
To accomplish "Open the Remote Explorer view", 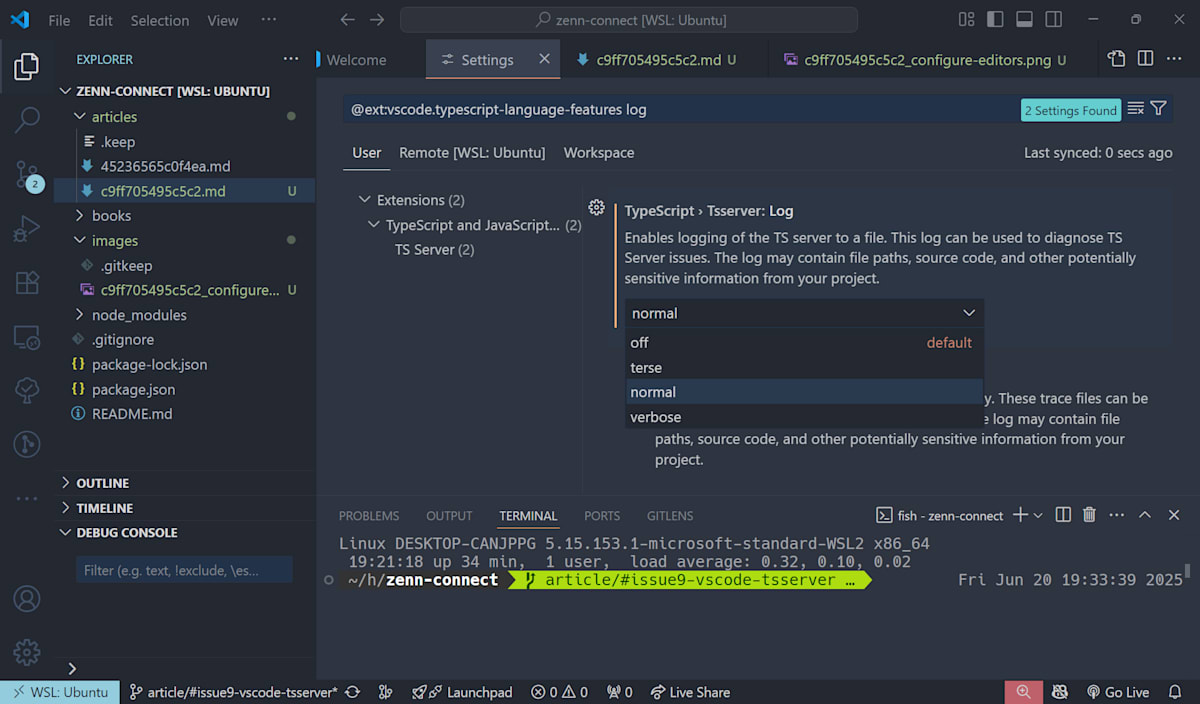I will (x=27, y=337).
